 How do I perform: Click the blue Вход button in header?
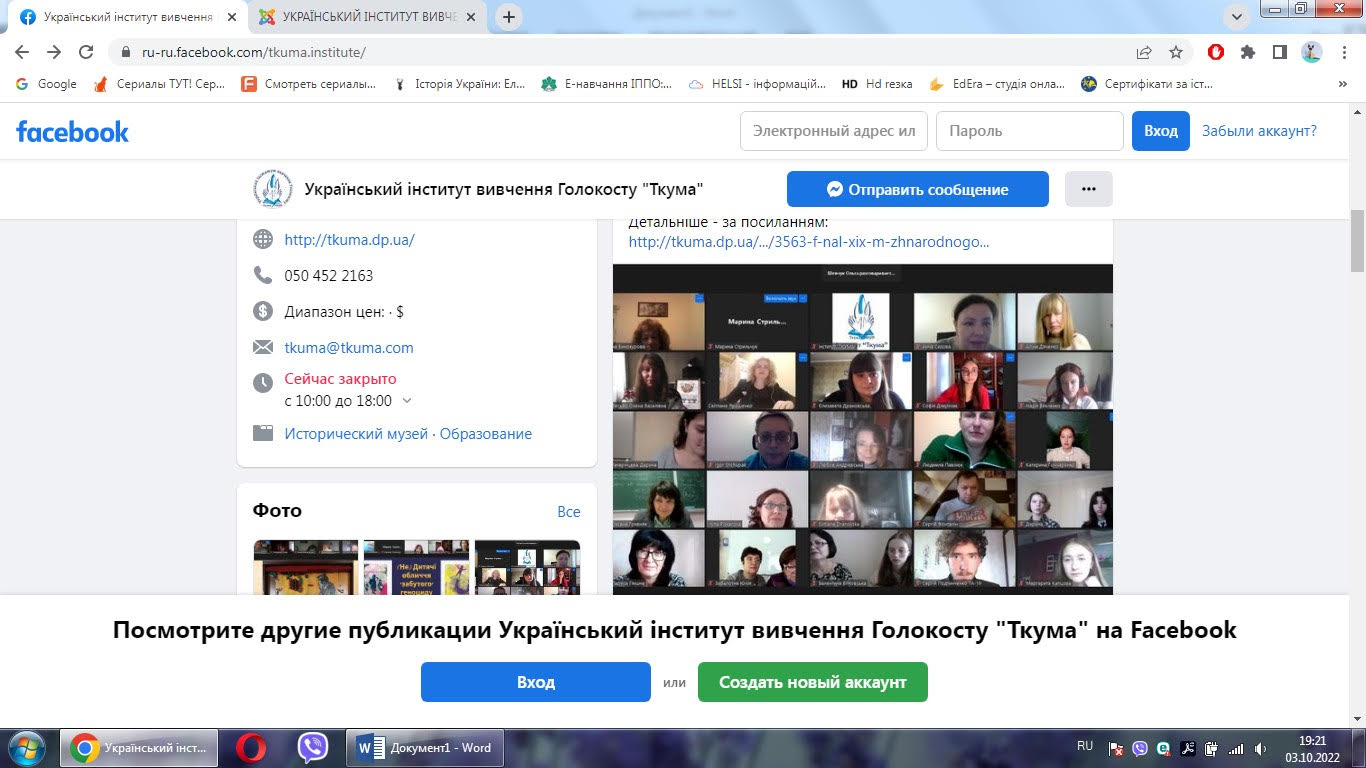coord(1161,131)
